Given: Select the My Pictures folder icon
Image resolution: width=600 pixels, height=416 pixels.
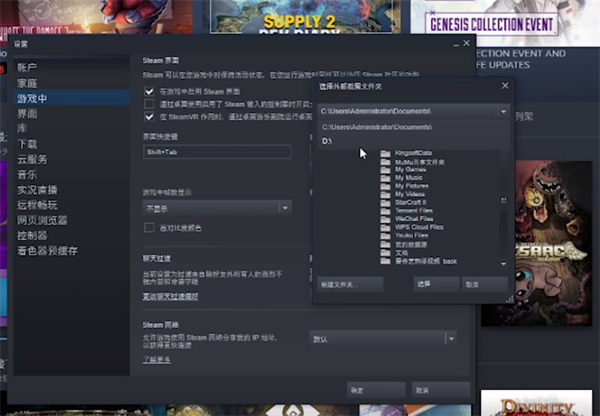Looking at the screenshot, I should pyautogui.click(x=385, y=186).
